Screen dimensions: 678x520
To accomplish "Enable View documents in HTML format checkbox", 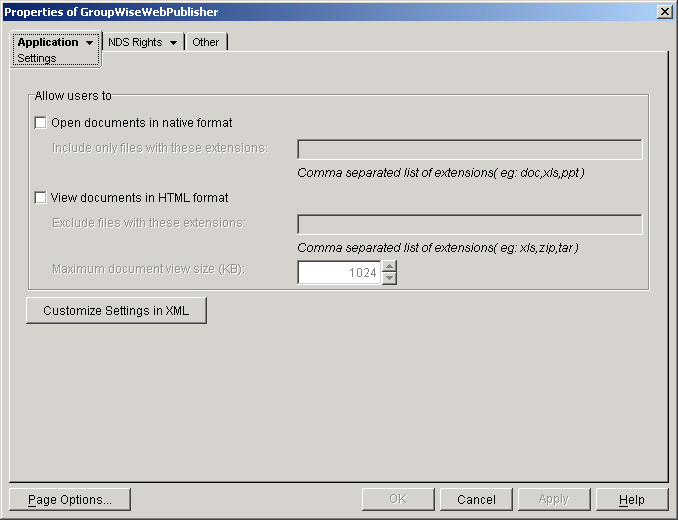I will 40,198.
